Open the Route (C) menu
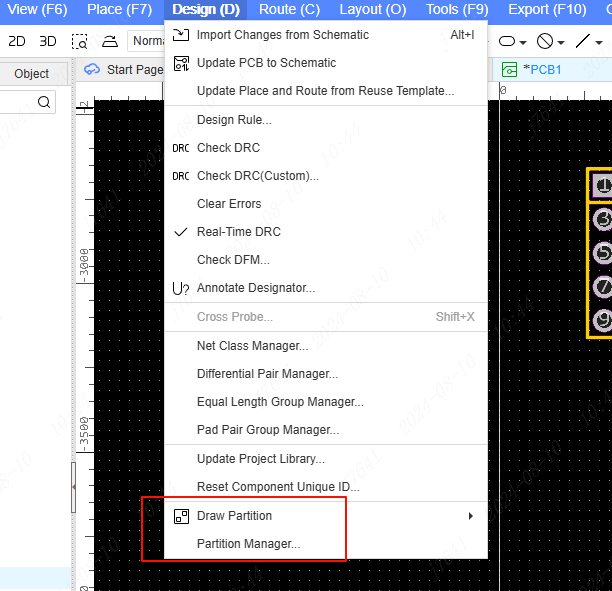The image size is (612, 591). [x=289, y=10]
